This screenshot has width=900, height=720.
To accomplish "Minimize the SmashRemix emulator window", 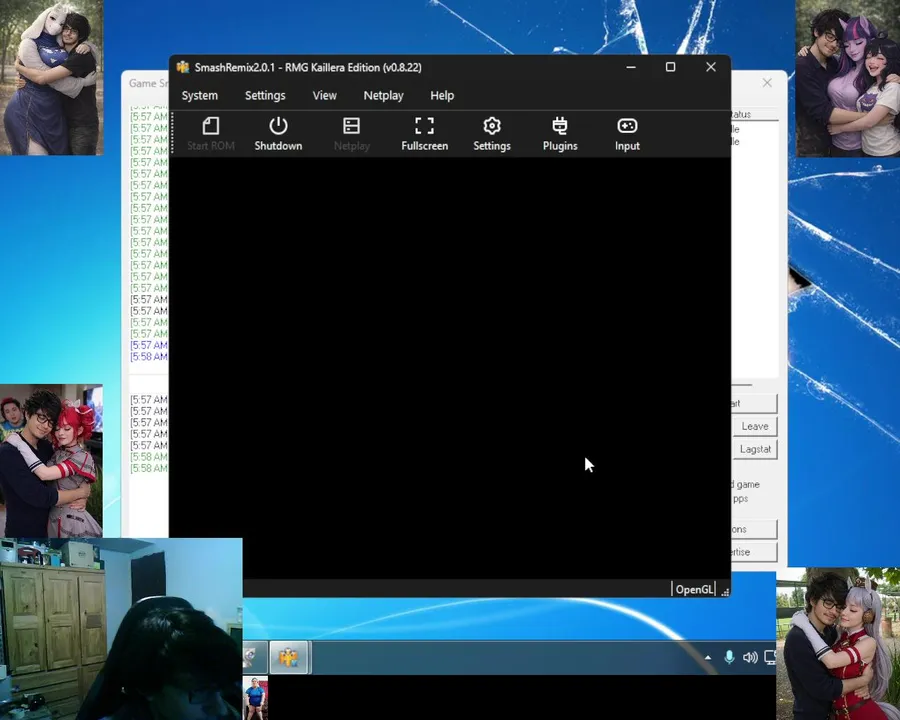I will click(x=631, y=67).
